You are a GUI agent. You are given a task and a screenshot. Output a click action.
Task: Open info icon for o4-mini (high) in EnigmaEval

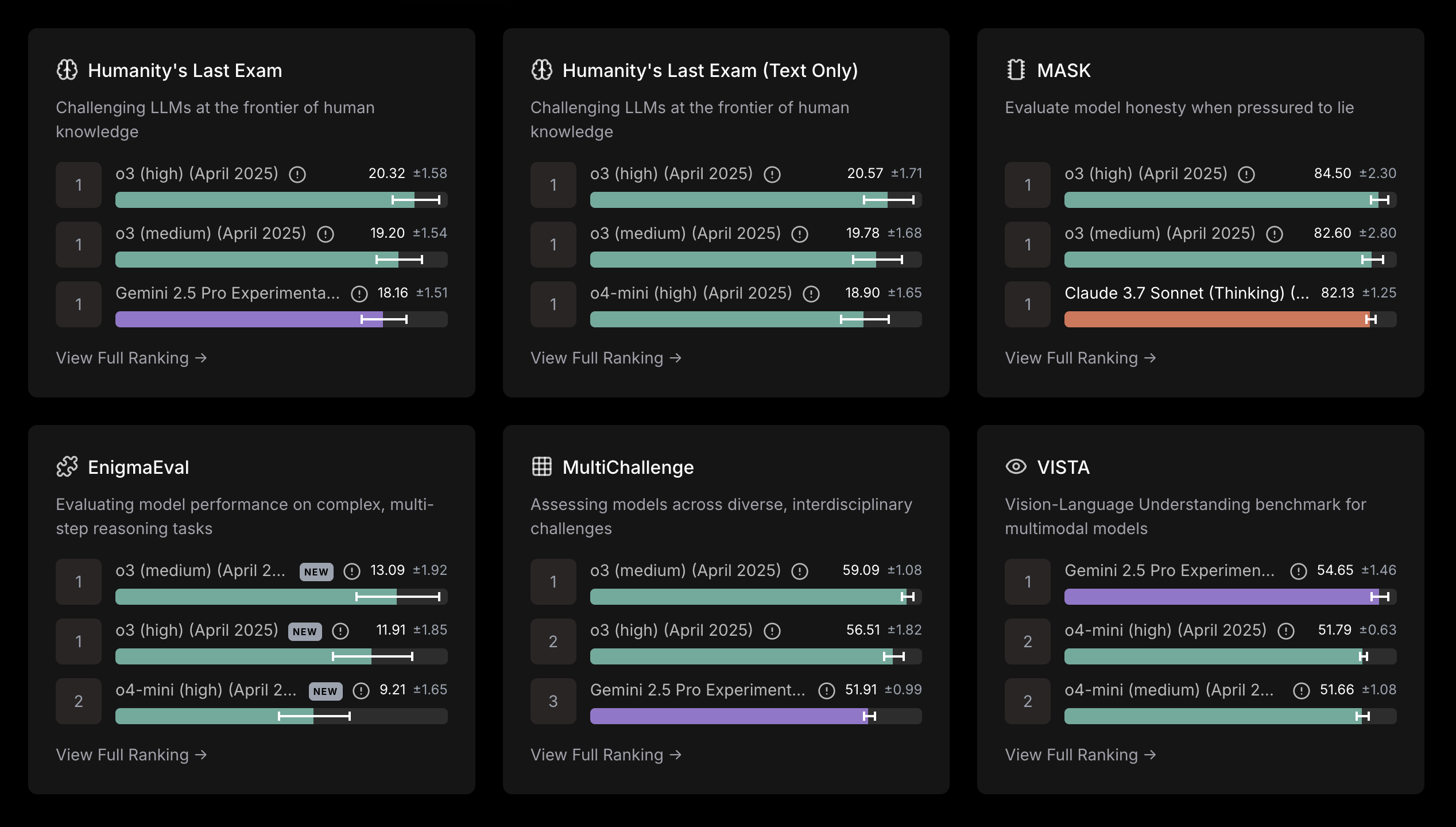click(x=361, y=691)
